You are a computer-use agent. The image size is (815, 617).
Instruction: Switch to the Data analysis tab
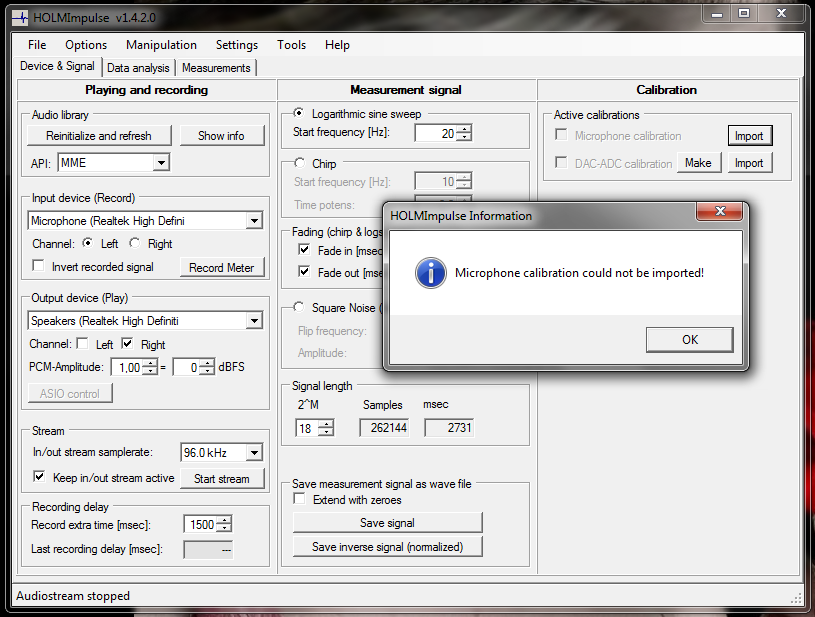(x=138, y=68)
